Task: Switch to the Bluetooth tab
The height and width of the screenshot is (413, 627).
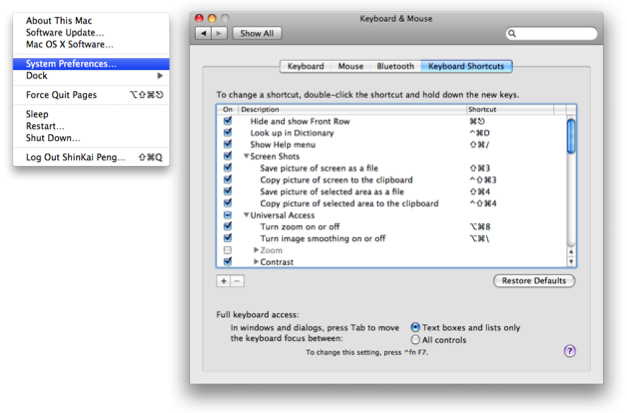Action: coord(395,66)
